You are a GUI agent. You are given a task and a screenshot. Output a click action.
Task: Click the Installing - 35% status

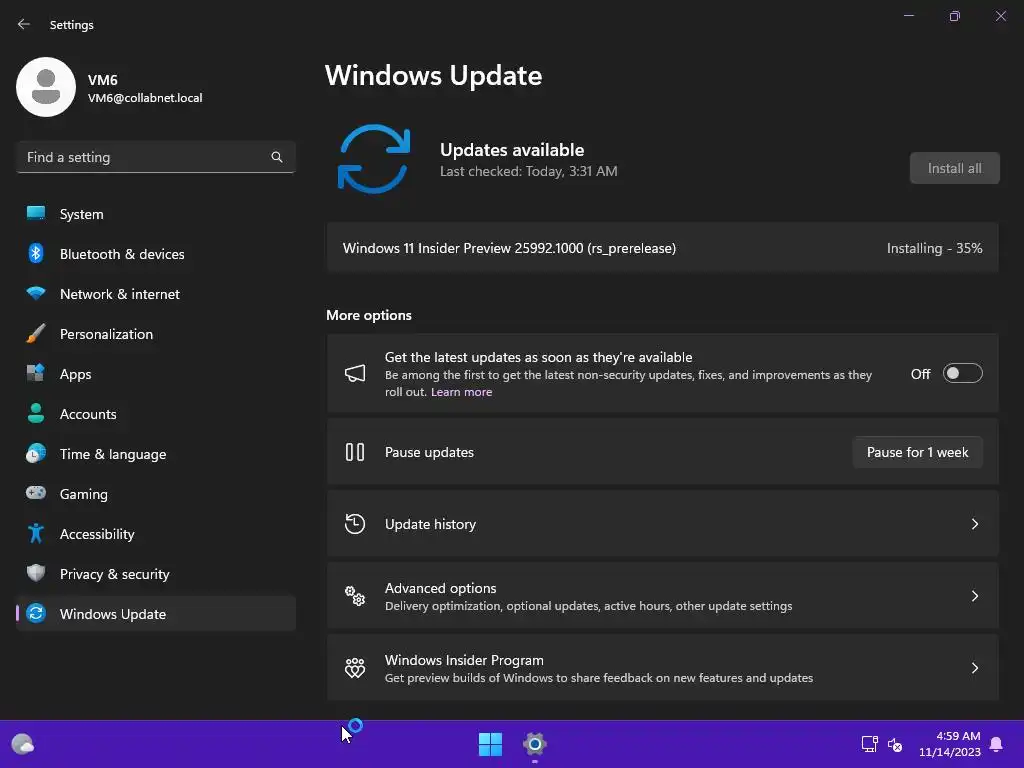coord(934,248)
